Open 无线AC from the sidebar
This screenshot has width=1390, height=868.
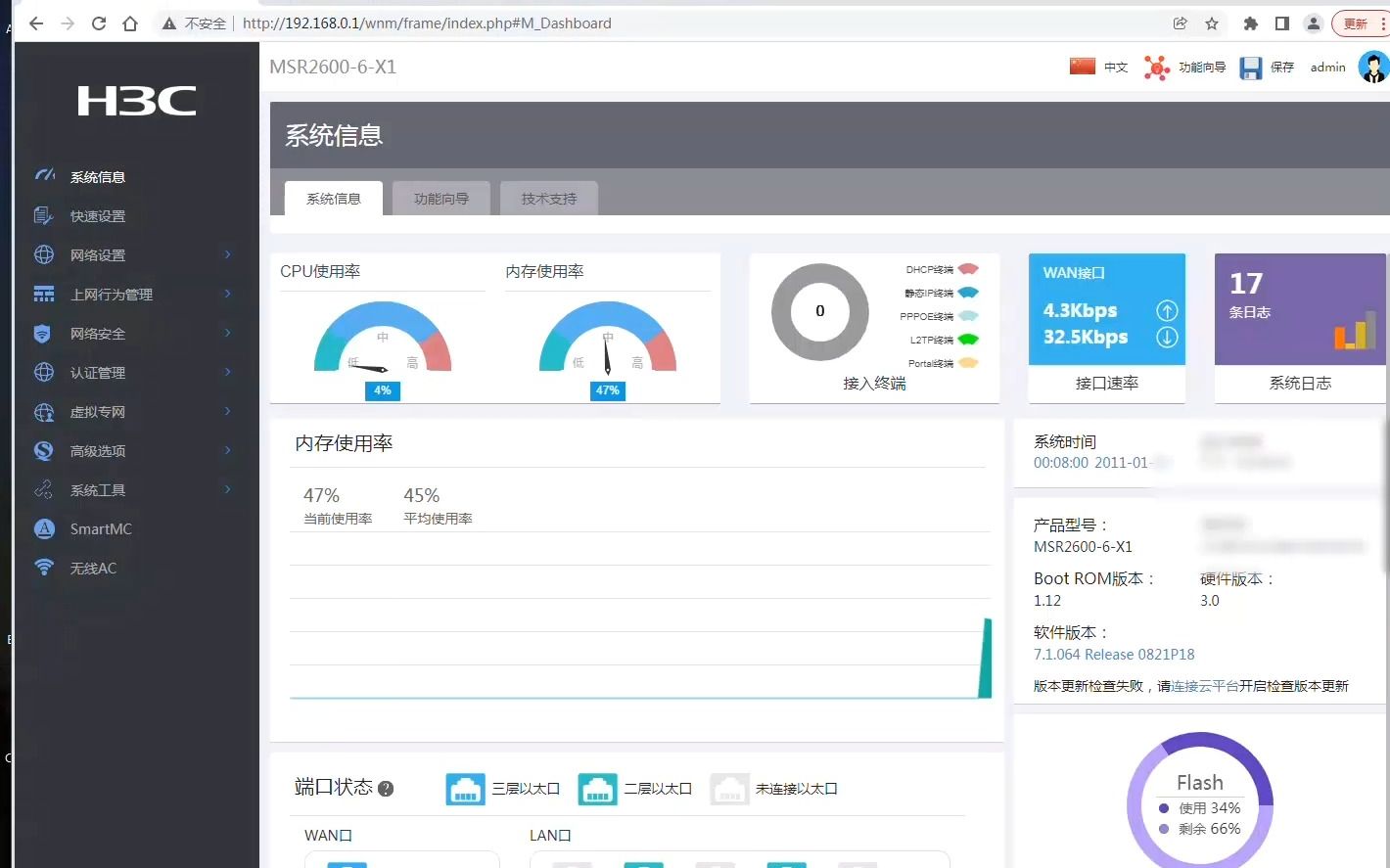point(44,568)
